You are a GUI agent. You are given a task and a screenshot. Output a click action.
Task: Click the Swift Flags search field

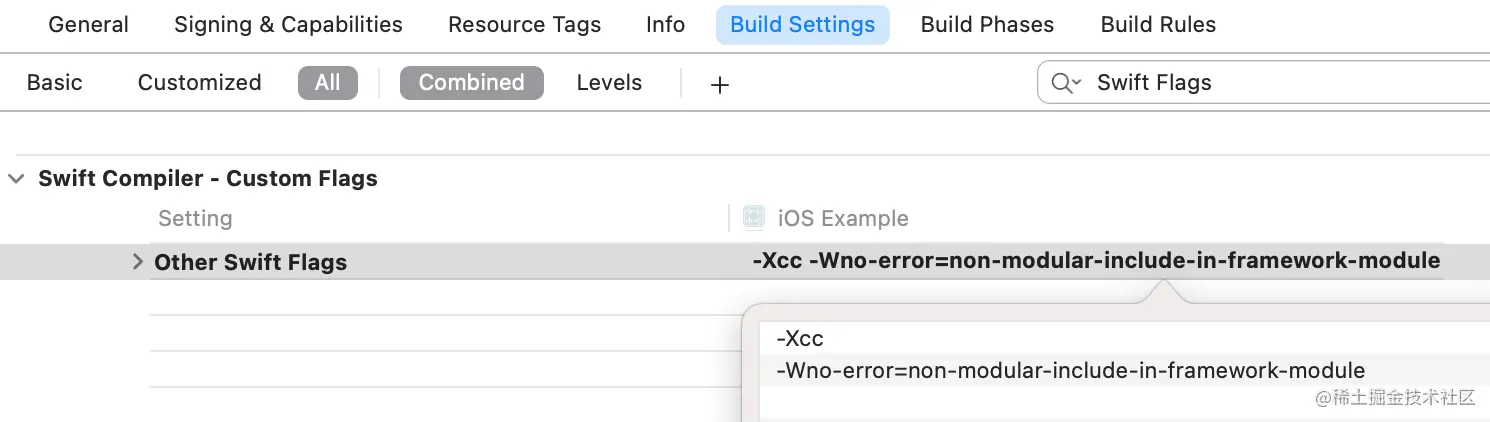[x=1280, y=83]
